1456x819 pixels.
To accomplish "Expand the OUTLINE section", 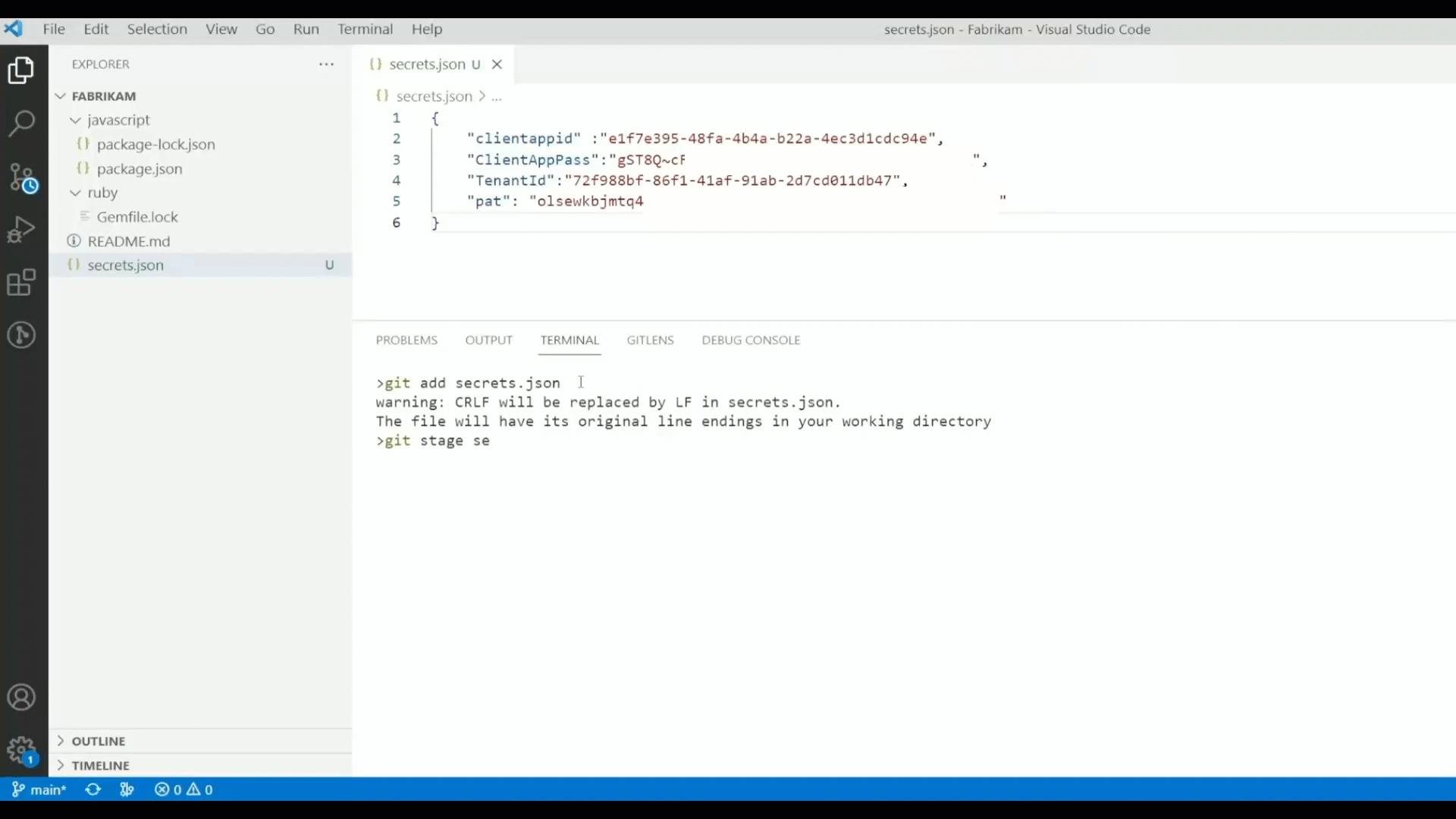I will point(99,741).
